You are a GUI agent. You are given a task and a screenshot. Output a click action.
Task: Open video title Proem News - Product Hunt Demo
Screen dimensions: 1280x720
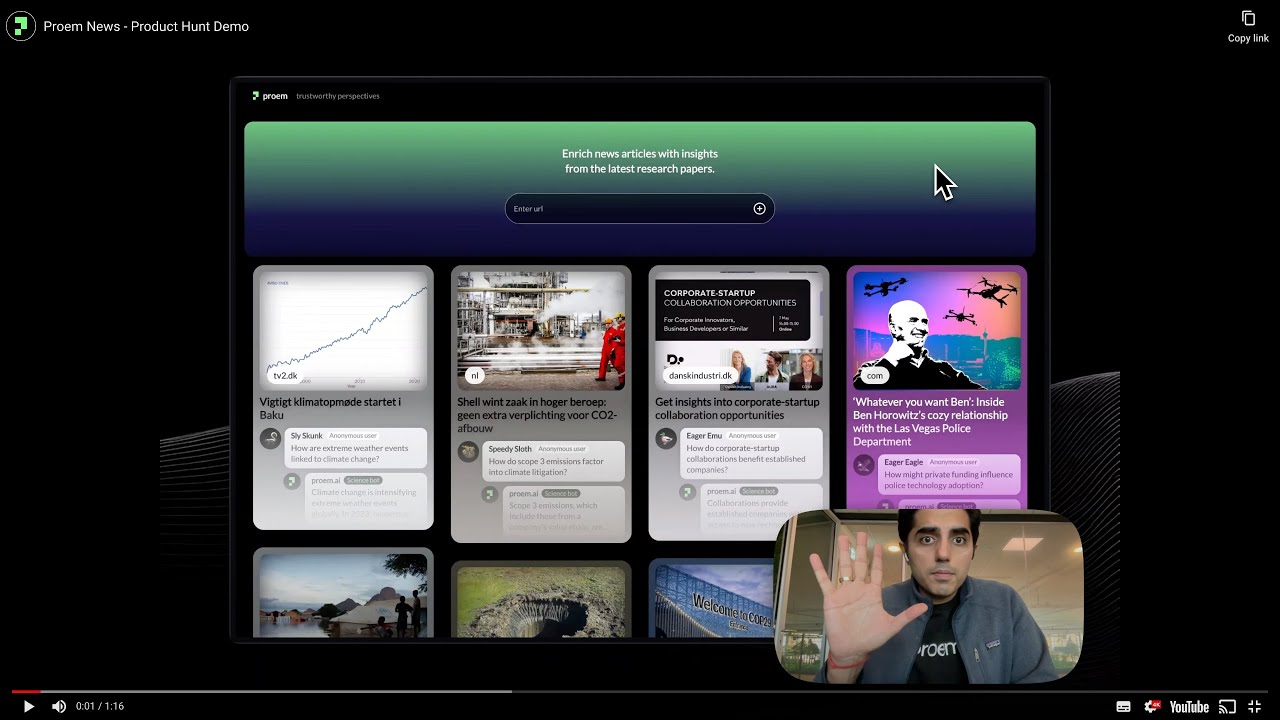(x=146, y=26)
